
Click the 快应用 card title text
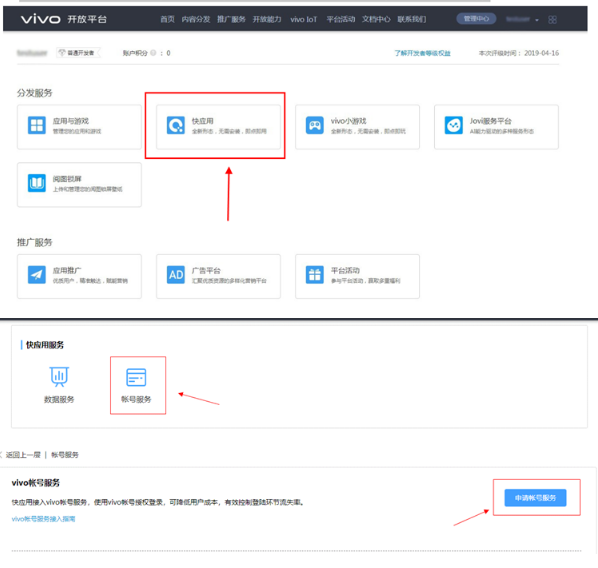click(x=203, y=121)
